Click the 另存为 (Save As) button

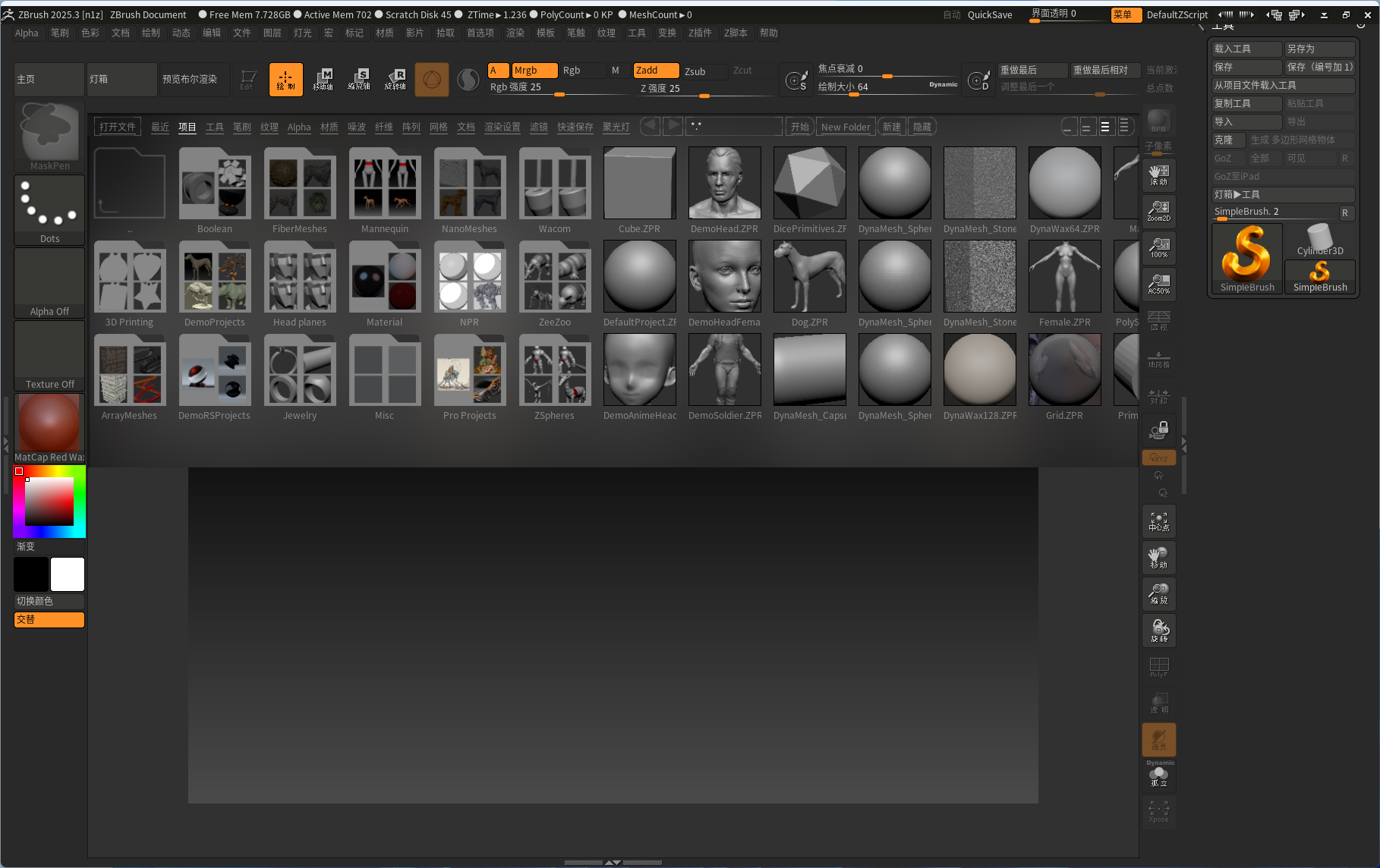pyautogui.click(x=1319, y=49)
